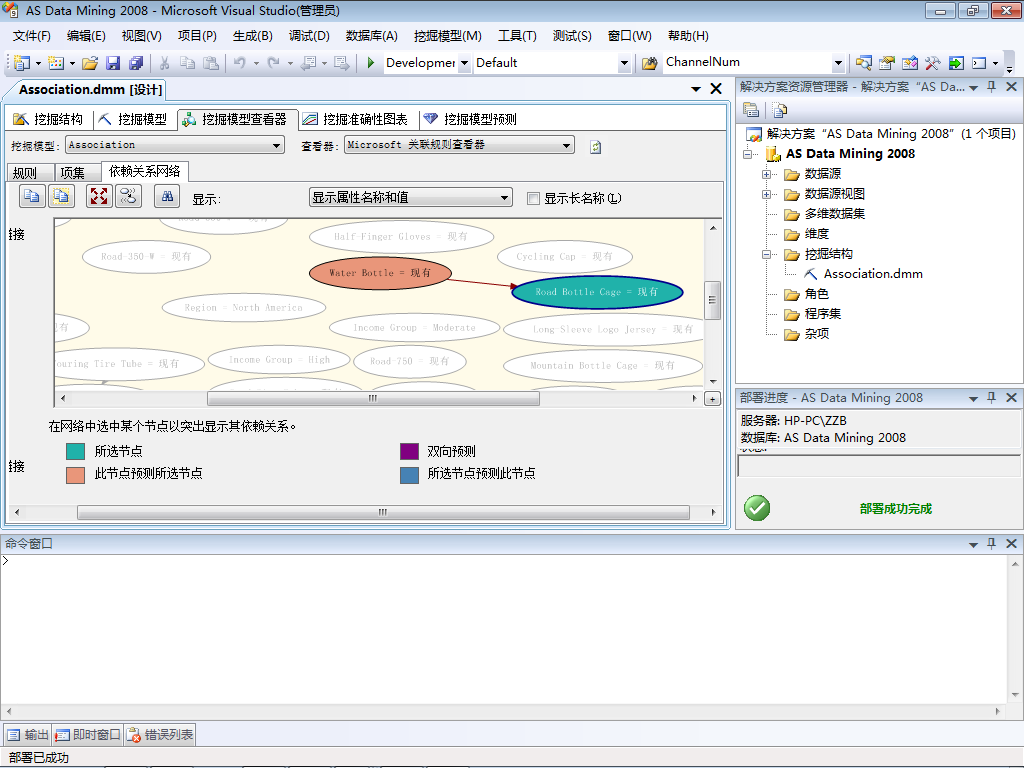Copy entire graph icon in network toolbar
1024x768 pixels.
pos(61,196)
